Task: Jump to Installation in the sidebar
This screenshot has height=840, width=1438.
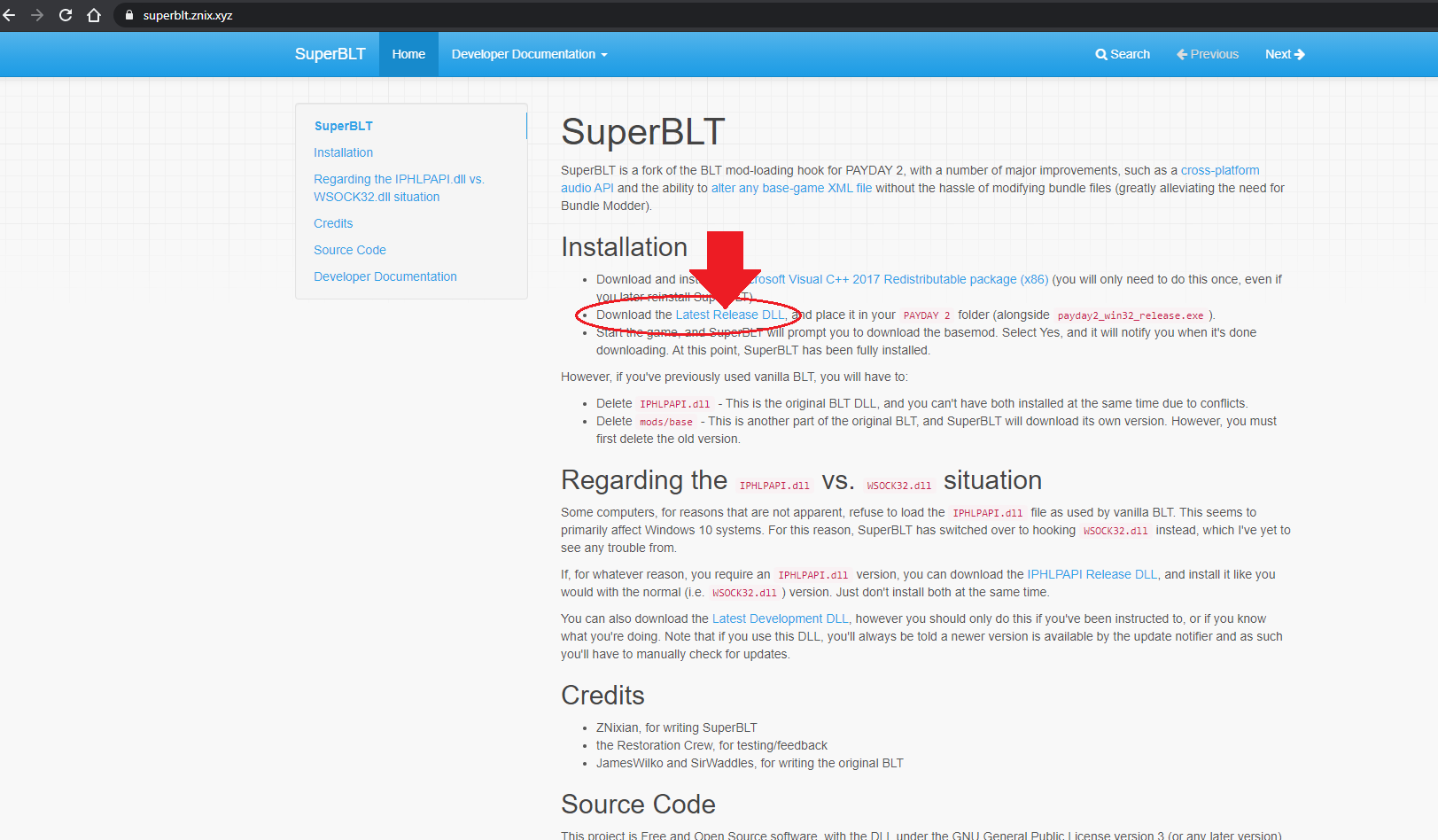Action: (343, 152)
